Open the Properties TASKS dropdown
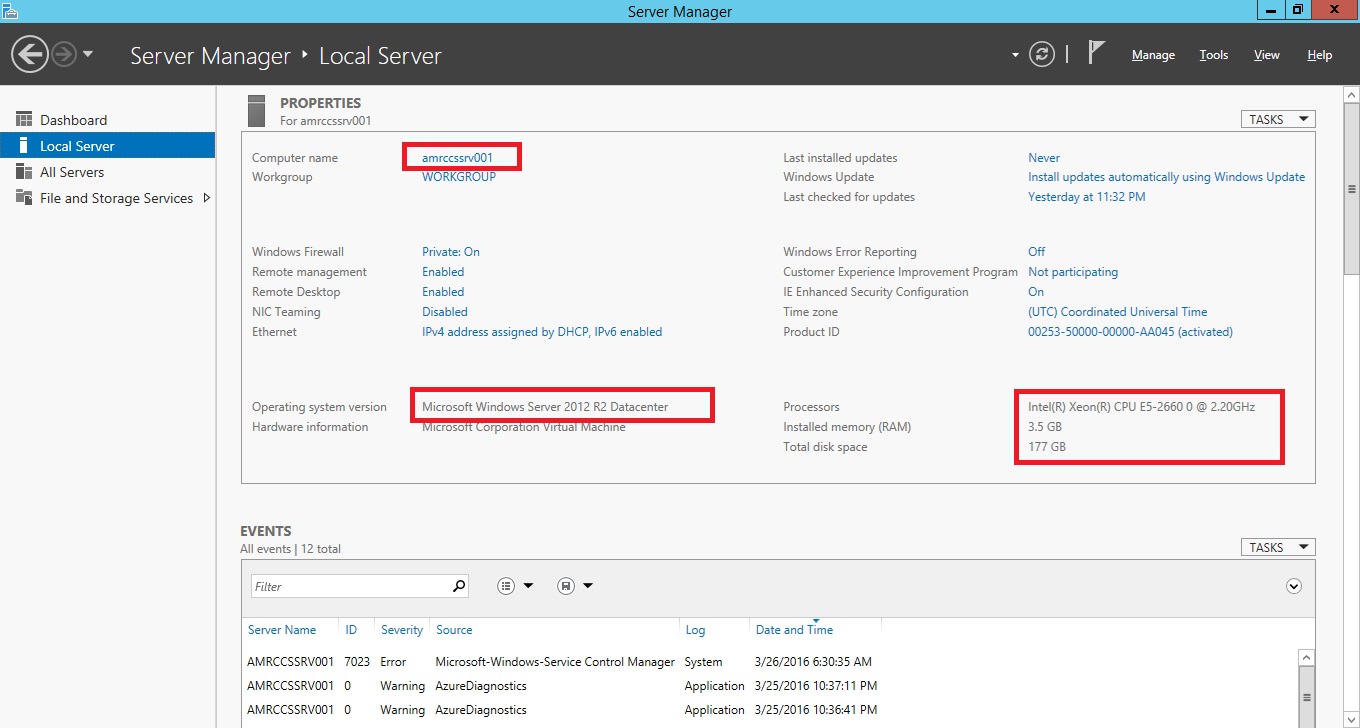 [x=1277, y=119]
